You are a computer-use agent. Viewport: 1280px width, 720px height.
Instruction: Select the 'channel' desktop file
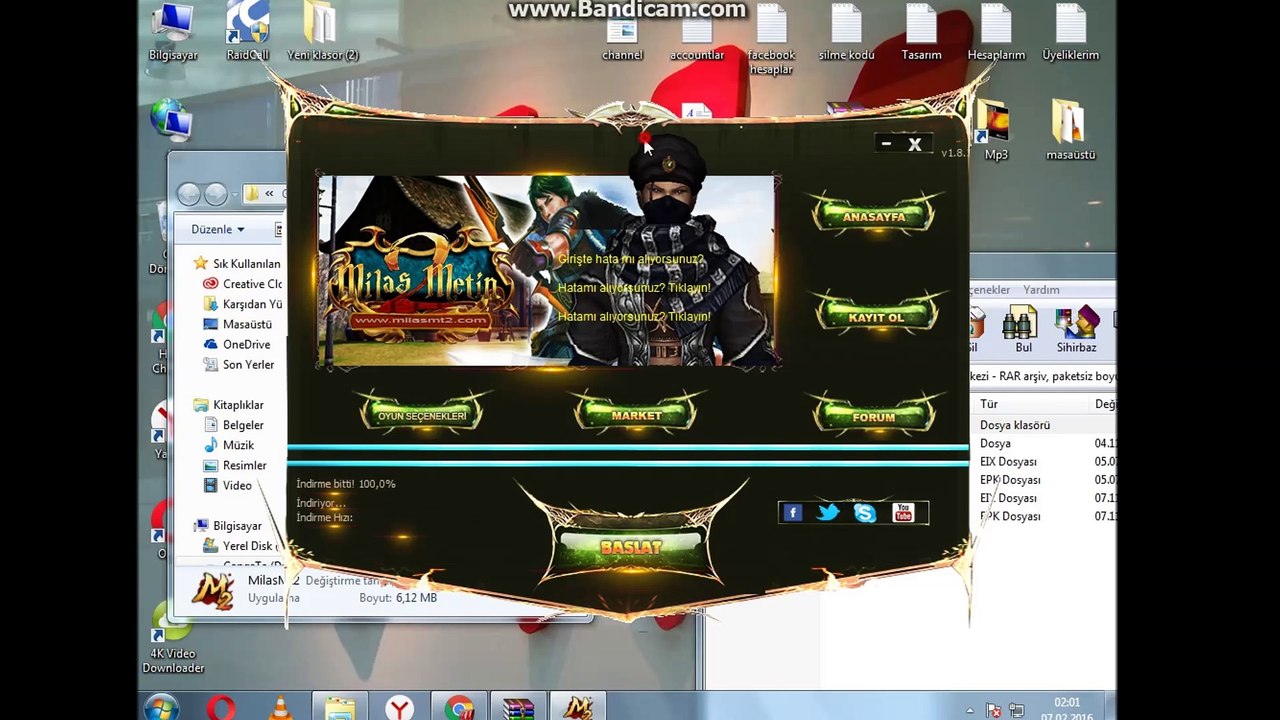click(622, 33)
